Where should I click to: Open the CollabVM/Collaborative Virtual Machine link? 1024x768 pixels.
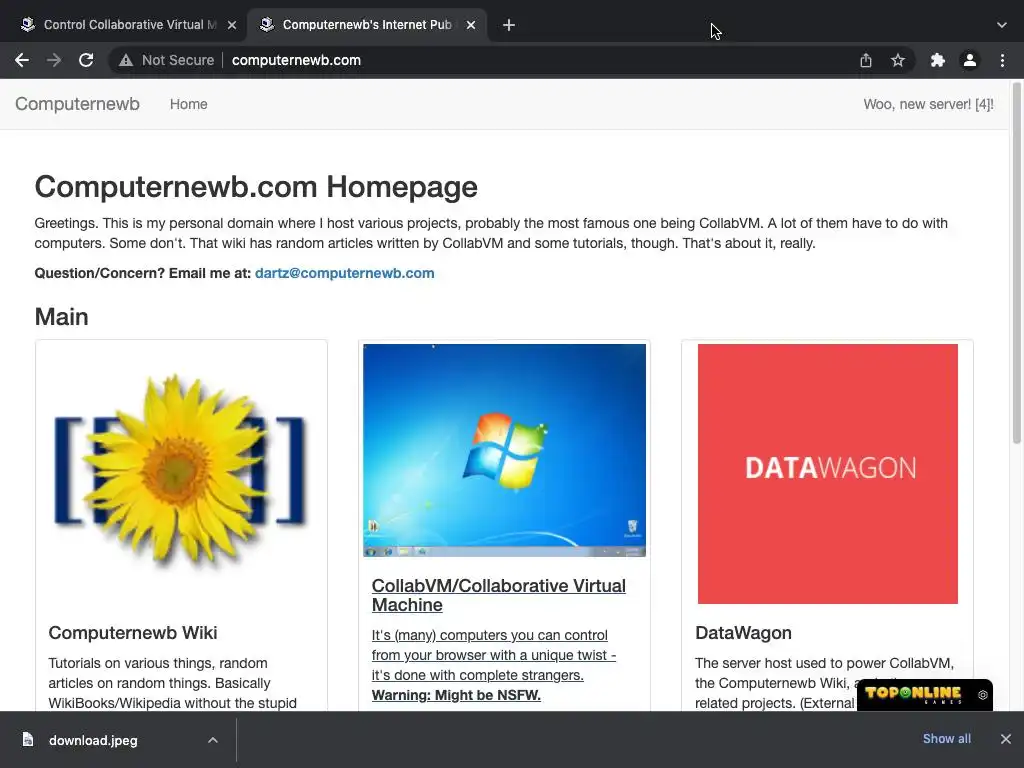(x=499, y=595)
